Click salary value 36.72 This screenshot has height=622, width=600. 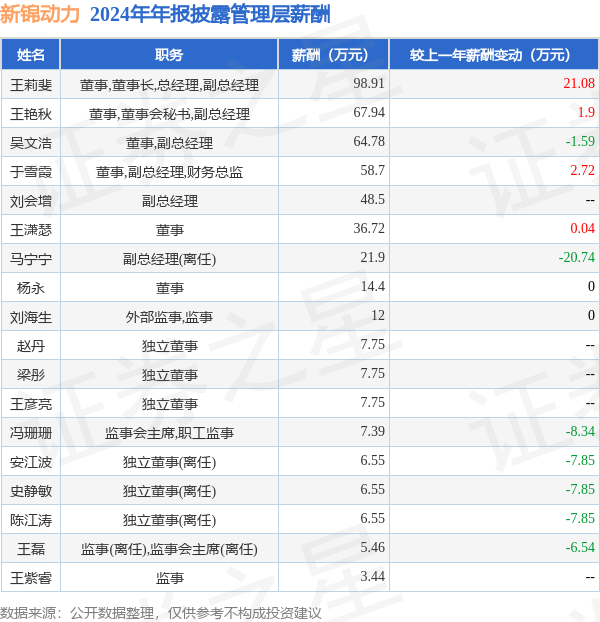click(369, 228)
